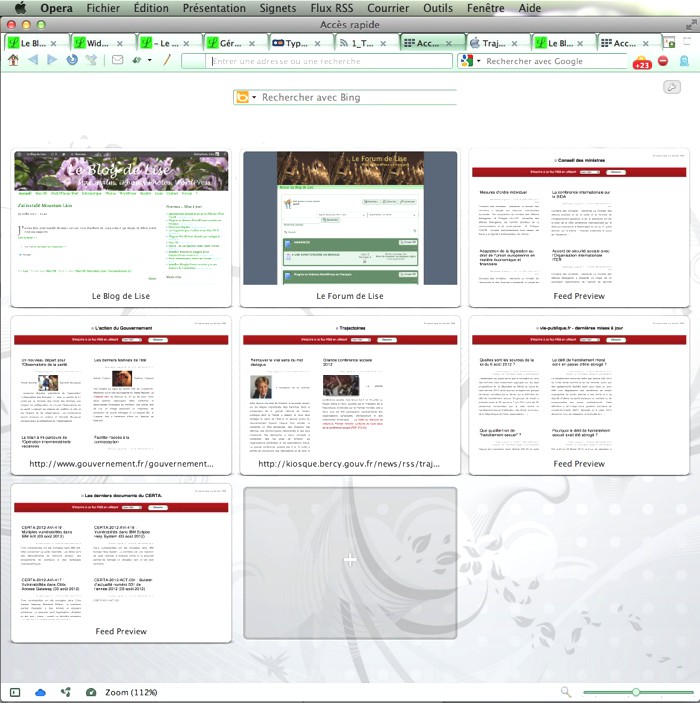
Task: Open the Signets menu
Action: point(277,8)
